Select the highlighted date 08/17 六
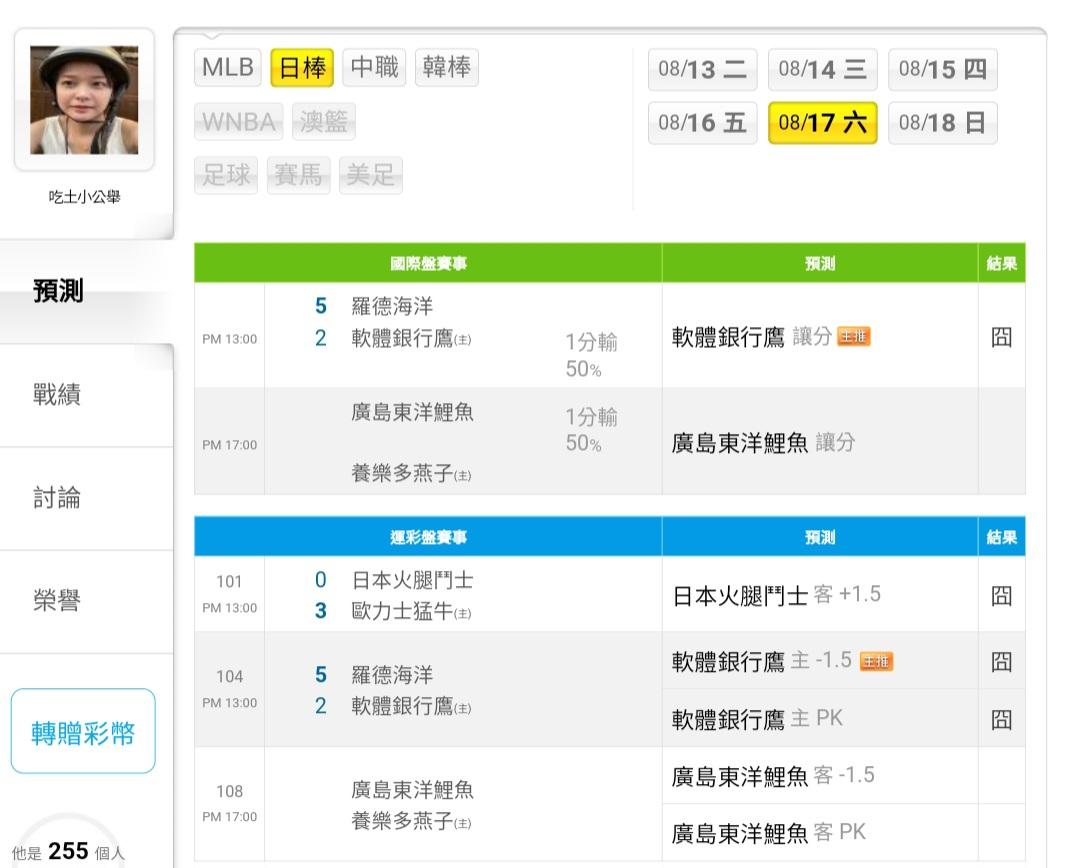This screenshot has height=868, width=1080. pyautogui.click(x=822, y=123)
